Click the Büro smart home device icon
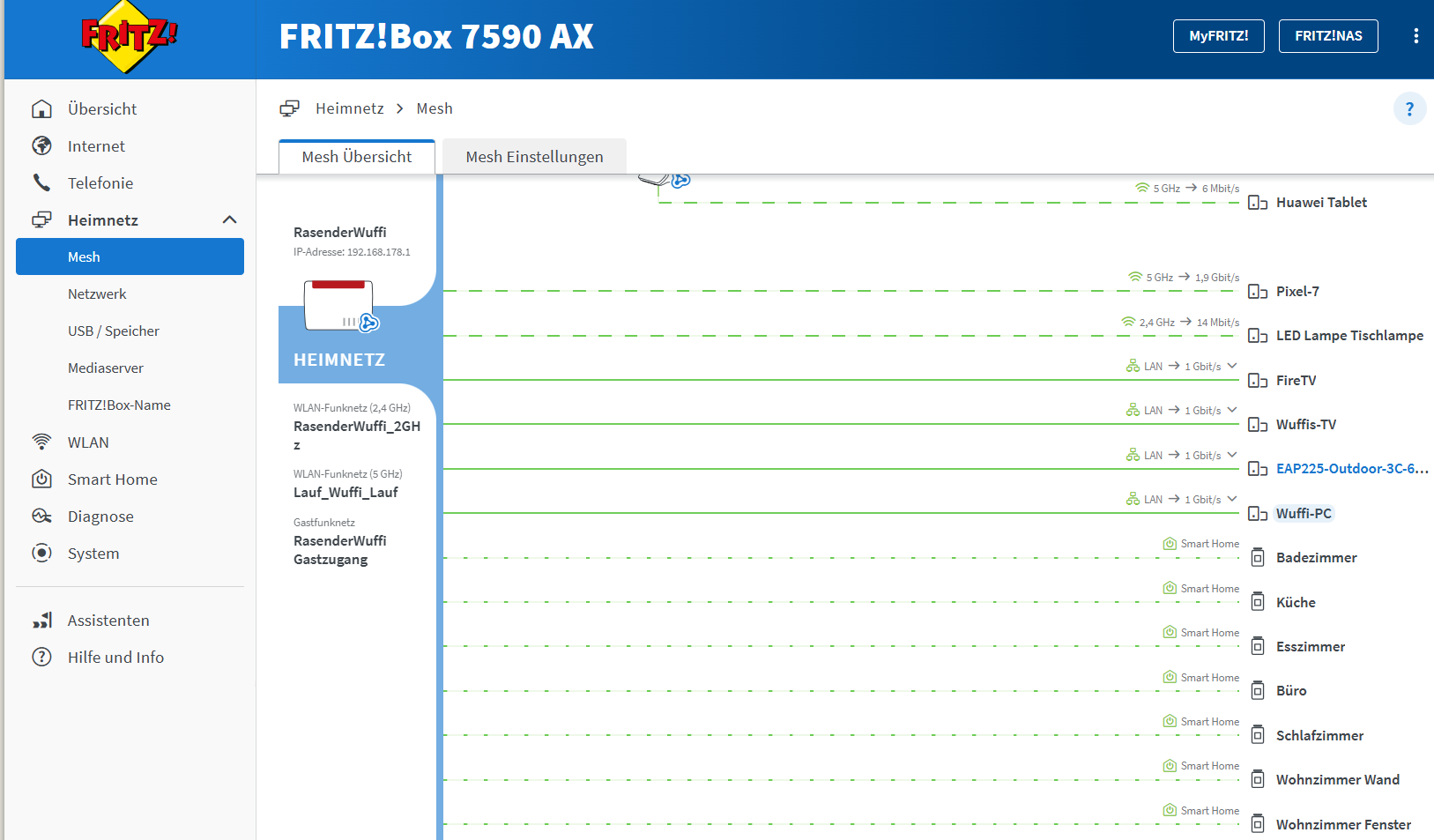The height and width of the screenshot is (840, 1434). point(1258,690)
